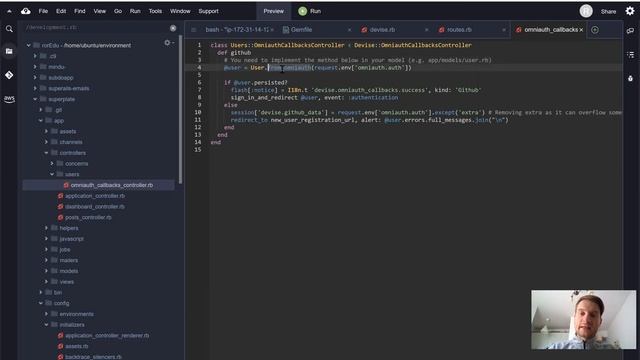This screenshot has height=360, width=640.
Task: Show the Environment file tree panel icon
Action: point(9,51)
